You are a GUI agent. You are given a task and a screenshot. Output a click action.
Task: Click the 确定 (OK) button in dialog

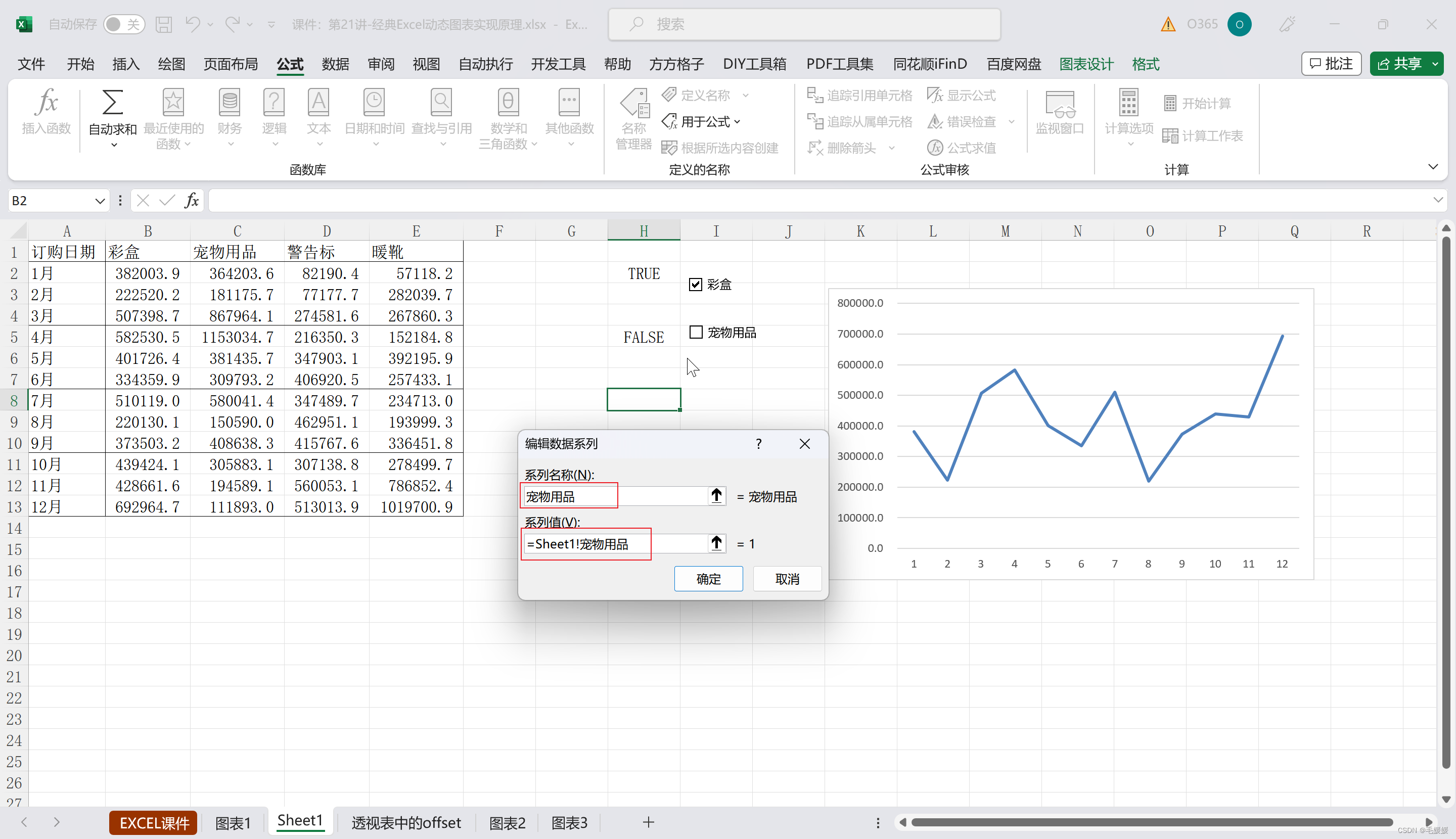pyautogui.click(x=708, y=579)
